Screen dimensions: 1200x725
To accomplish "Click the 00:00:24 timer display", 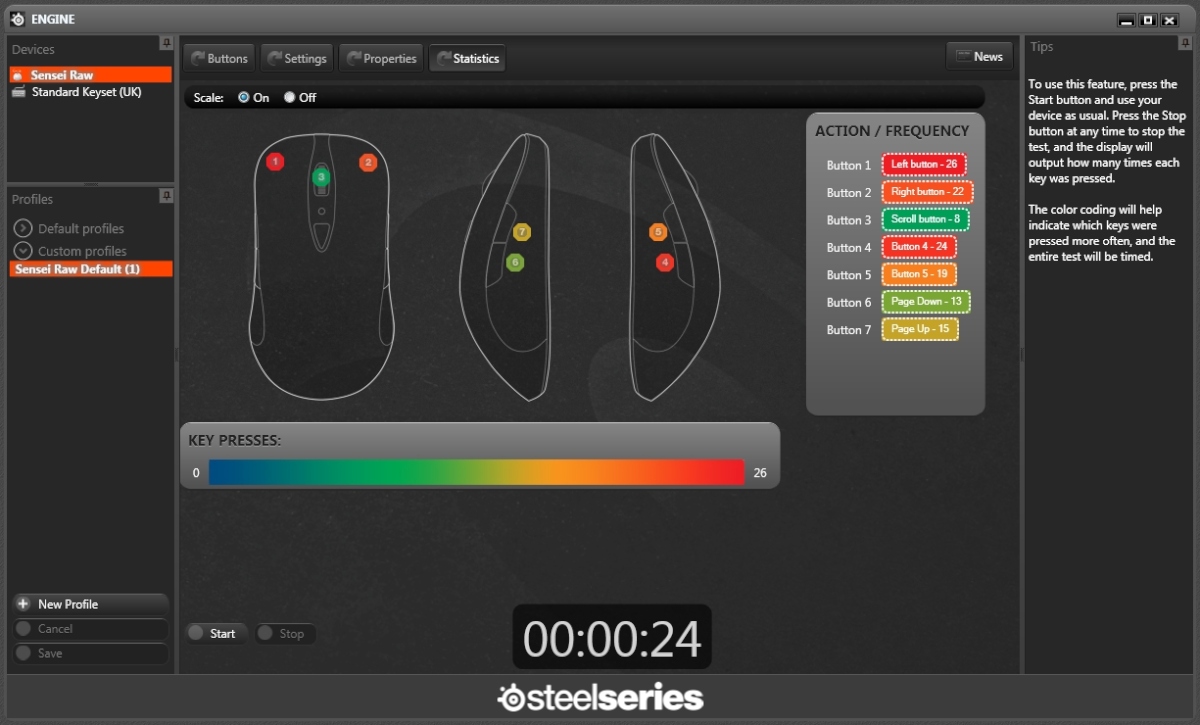I will 612,638.
